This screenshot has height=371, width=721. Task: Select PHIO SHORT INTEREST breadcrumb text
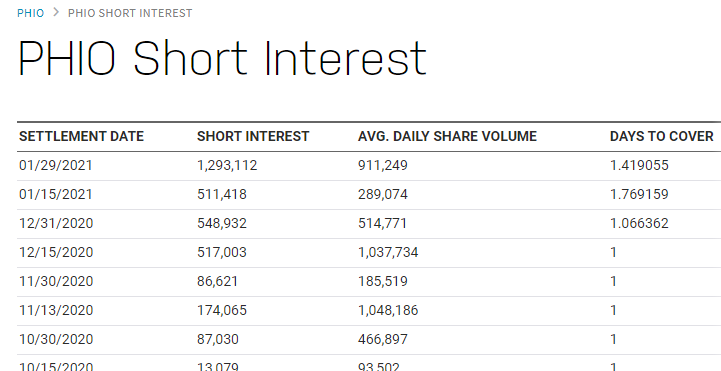[x=130, y=13]
